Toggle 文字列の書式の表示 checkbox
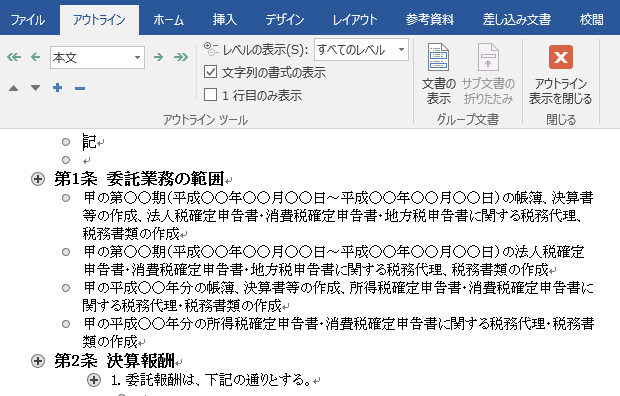 210,72
